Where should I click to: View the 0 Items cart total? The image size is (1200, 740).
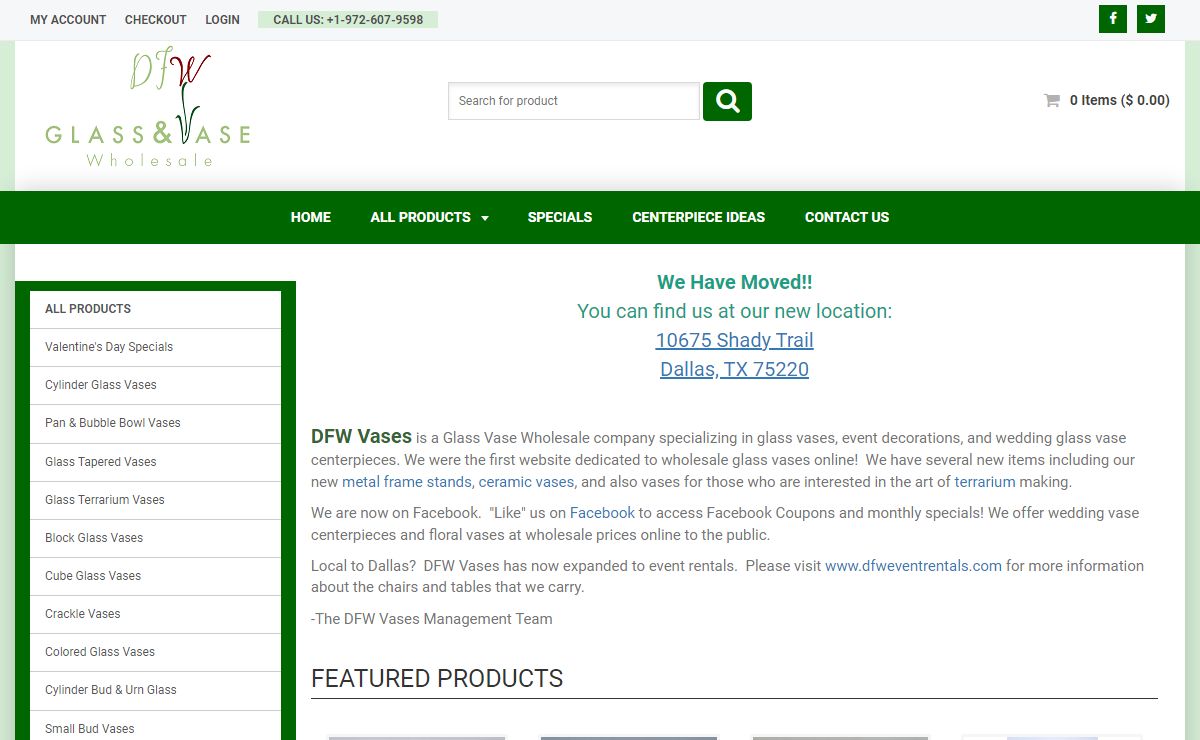coord(1119,100)
